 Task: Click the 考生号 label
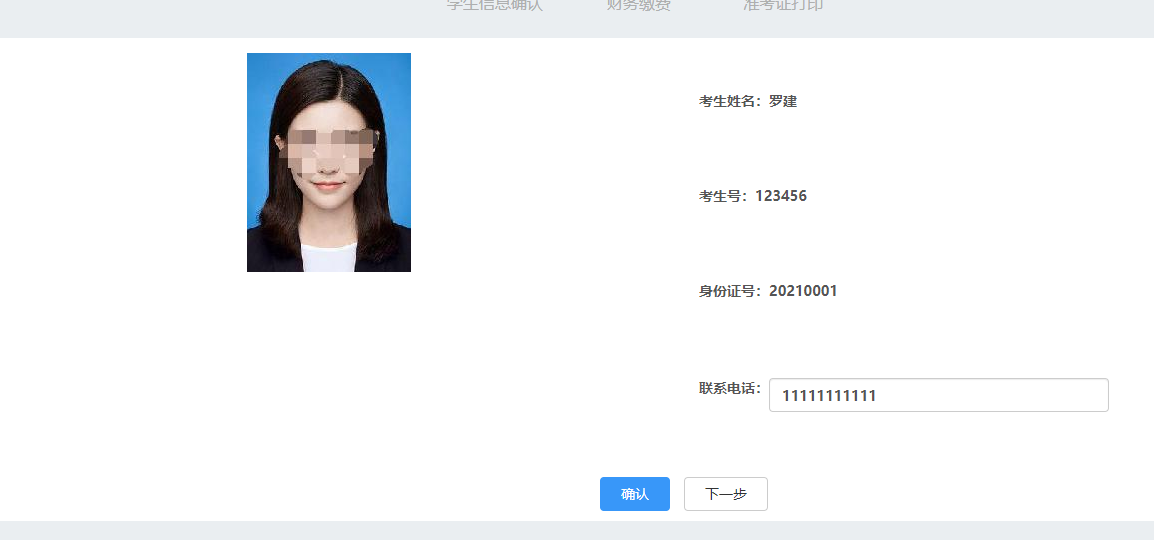[723, 196]
